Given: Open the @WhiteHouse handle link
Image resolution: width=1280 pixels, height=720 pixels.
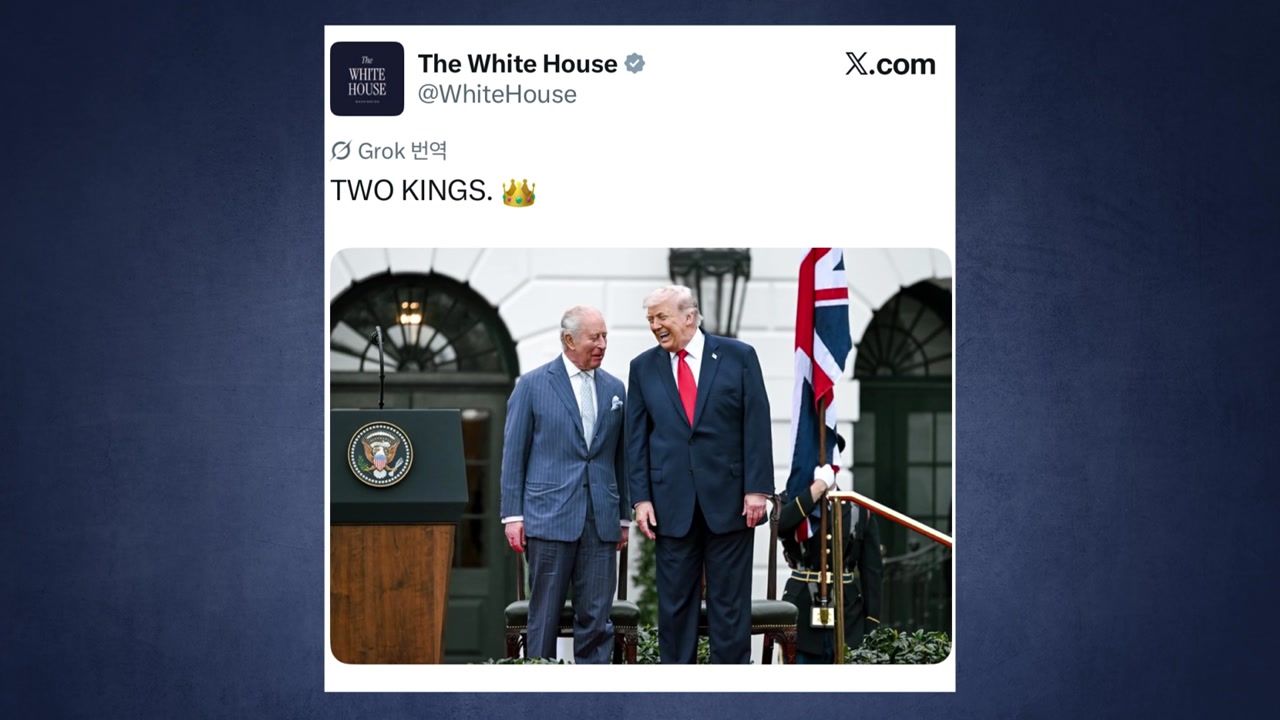Looking at the screenshot, I should point(497,94).
